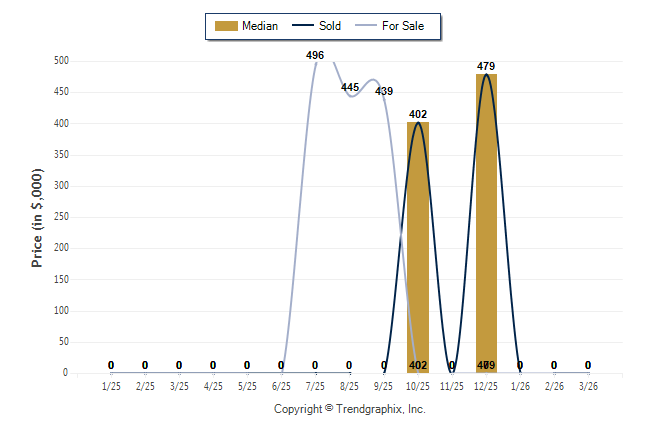Click the Copyright Trendgraphix, Inc. text
This screenshot has width=646, height=434.
click(x=350, y=410)
